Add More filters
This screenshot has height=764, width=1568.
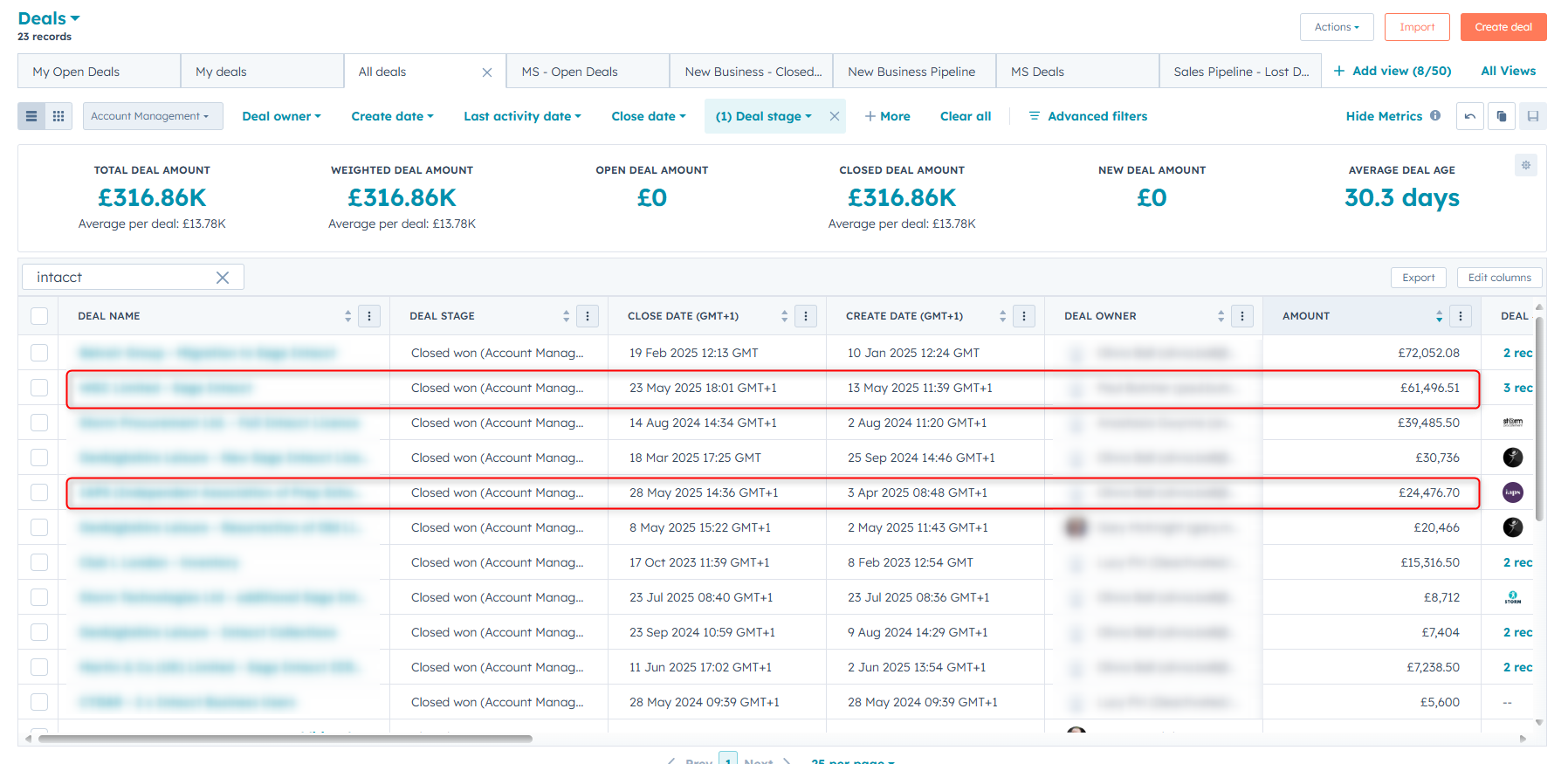[x=887, y=116]
